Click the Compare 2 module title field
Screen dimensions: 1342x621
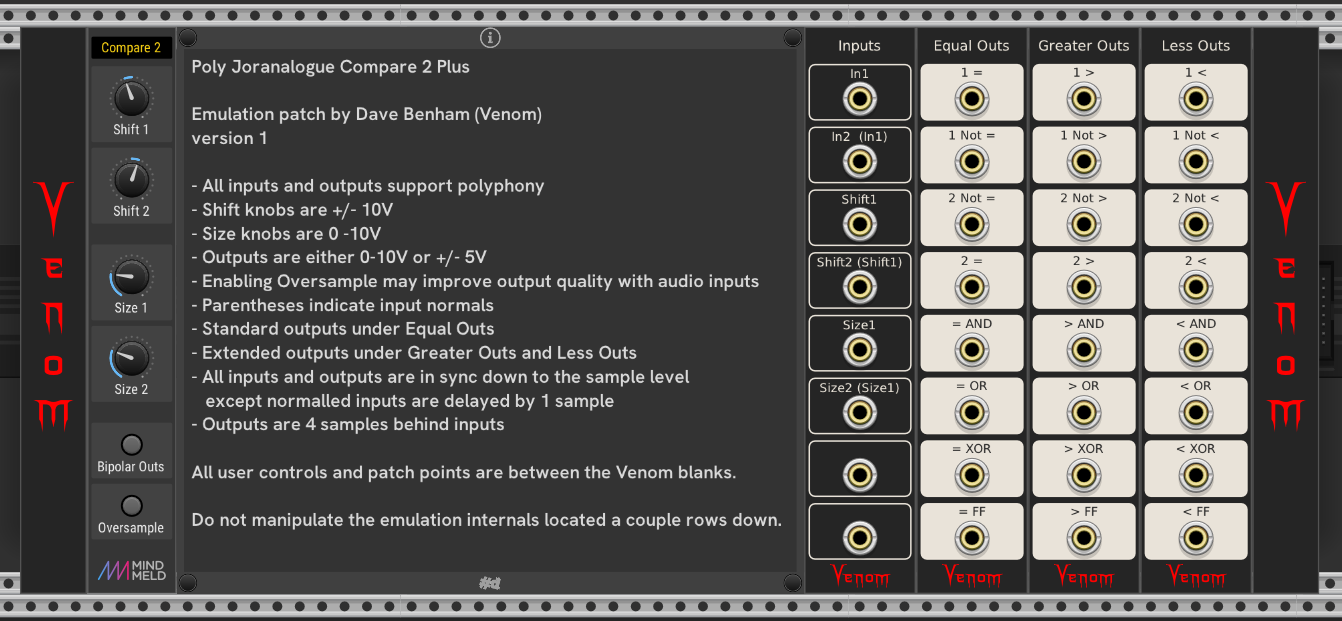[131, 48]
